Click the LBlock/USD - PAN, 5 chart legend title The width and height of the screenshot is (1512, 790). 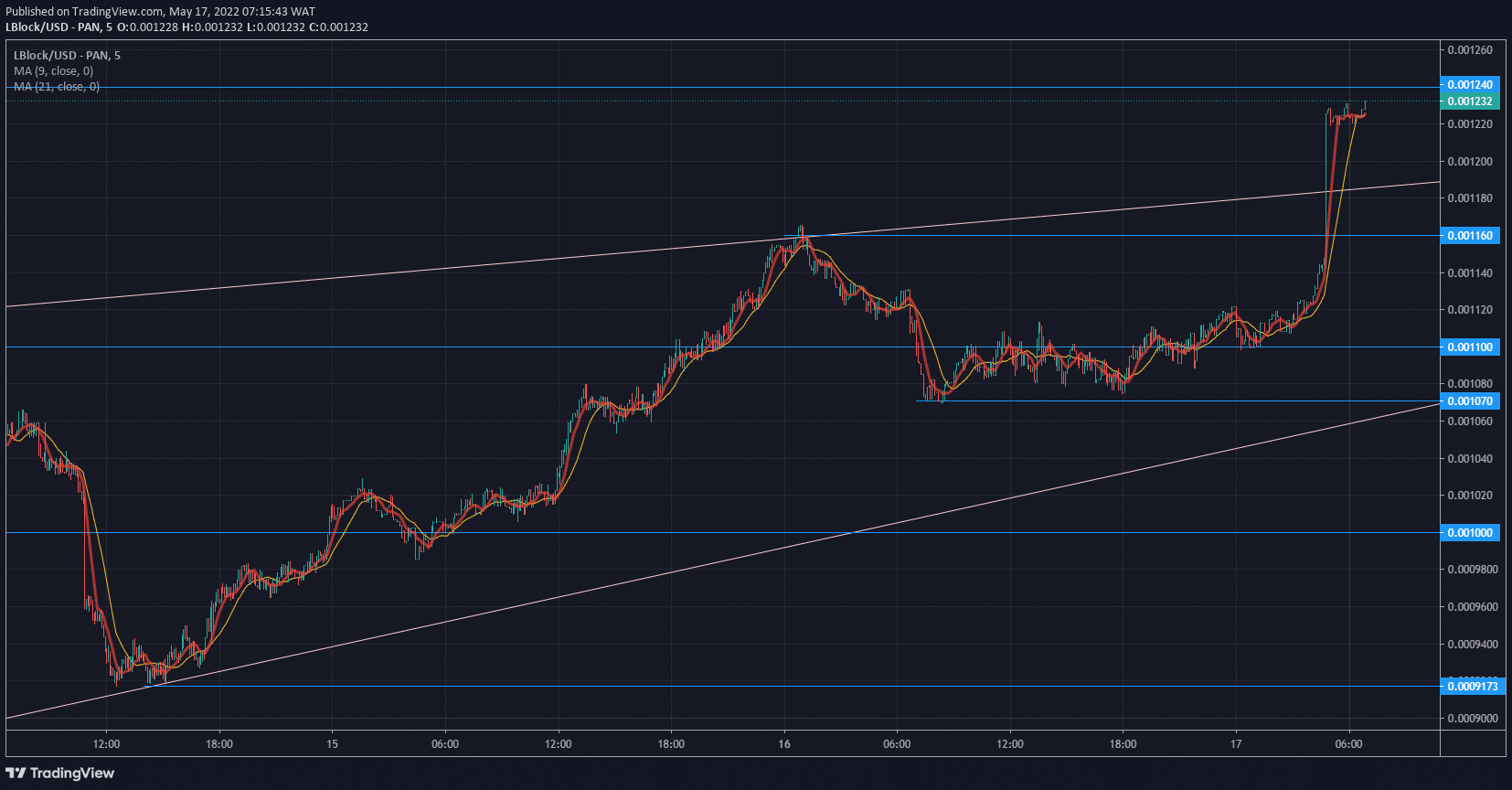pyautogui.click(x=67, y=56)
